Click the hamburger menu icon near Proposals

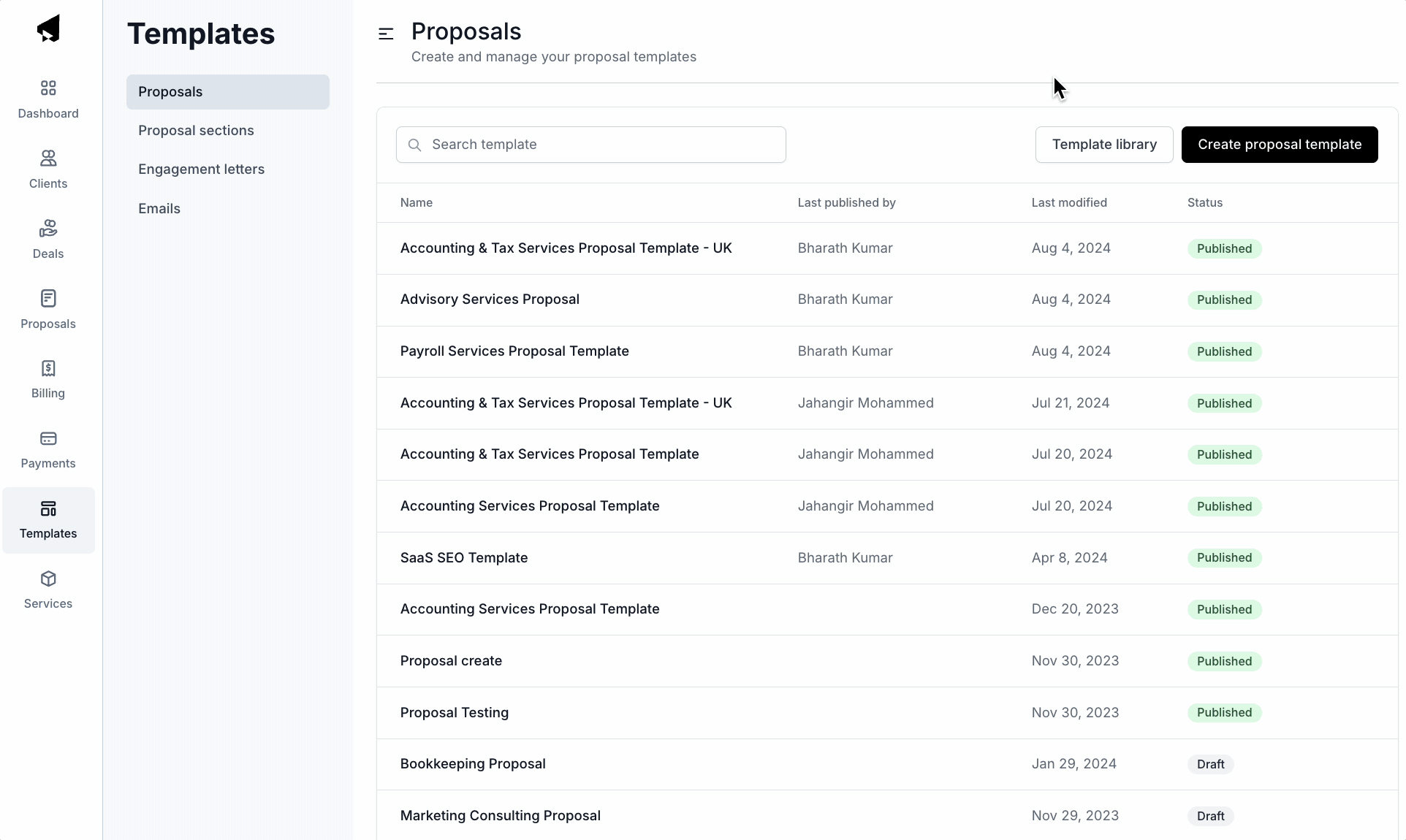[x=386, y=33]
